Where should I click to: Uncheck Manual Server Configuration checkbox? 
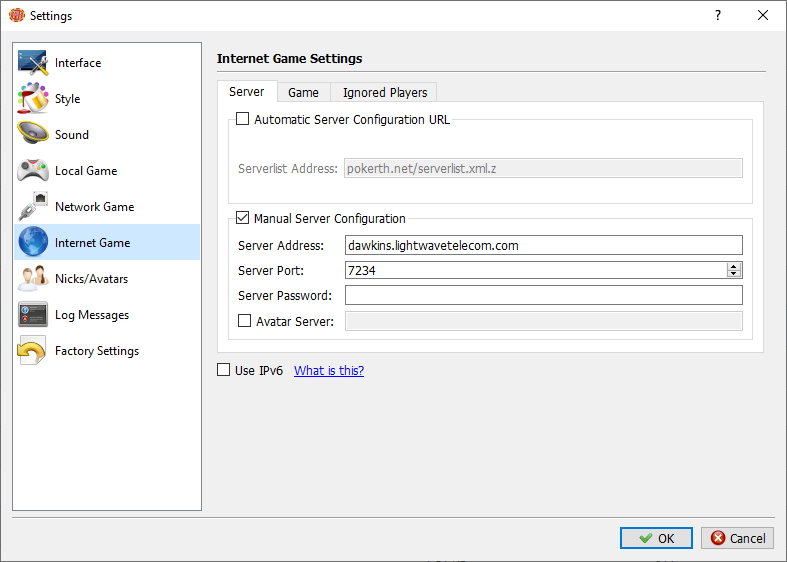(x=242, y=218)
